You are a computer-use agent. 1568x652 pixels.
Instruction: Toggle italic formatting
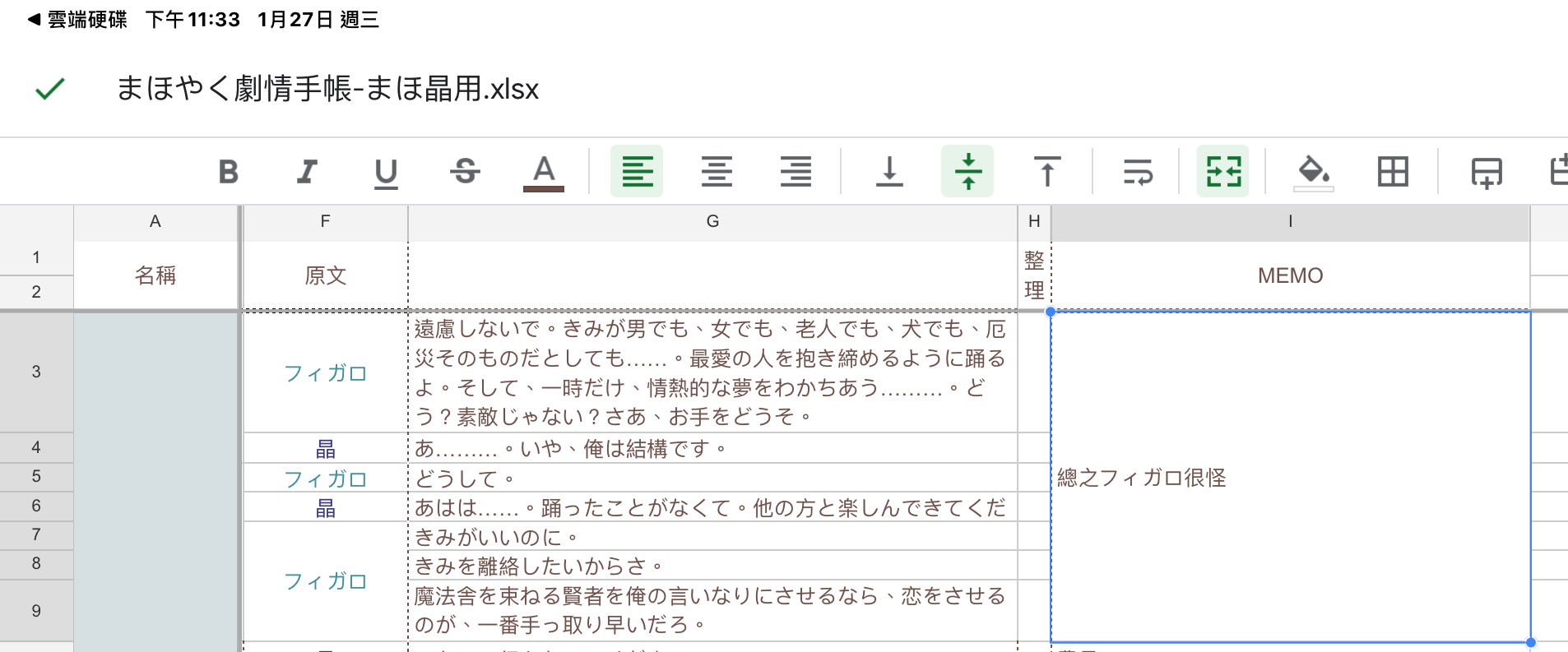(x=307, y=172)
